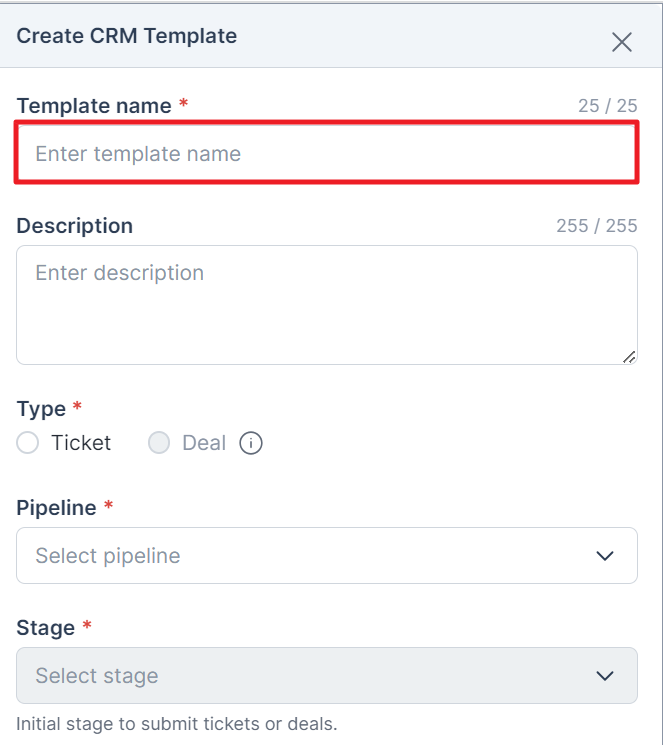663x745 pixels.
Task: Focus the Enter template name field
Action: [327, 153]
